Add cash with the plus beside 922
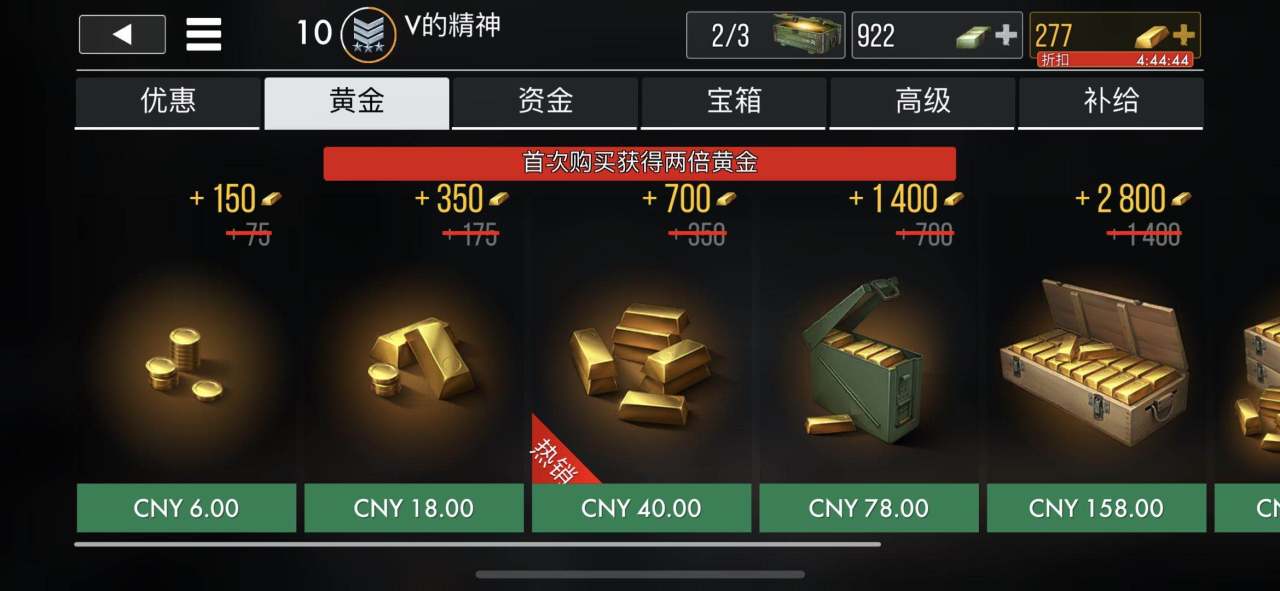1280x591 pixels. pos(1005,36)
